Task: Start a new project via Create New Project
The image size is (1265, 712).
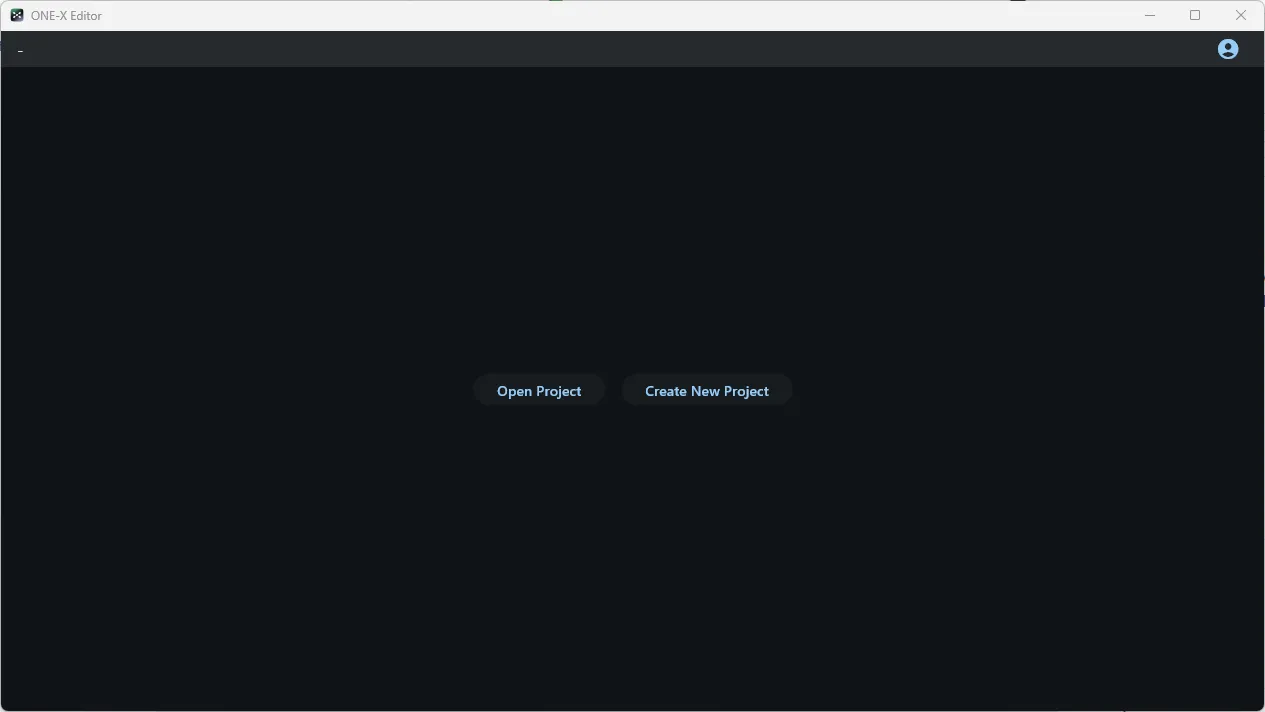Action: click(x=707, y=391)
